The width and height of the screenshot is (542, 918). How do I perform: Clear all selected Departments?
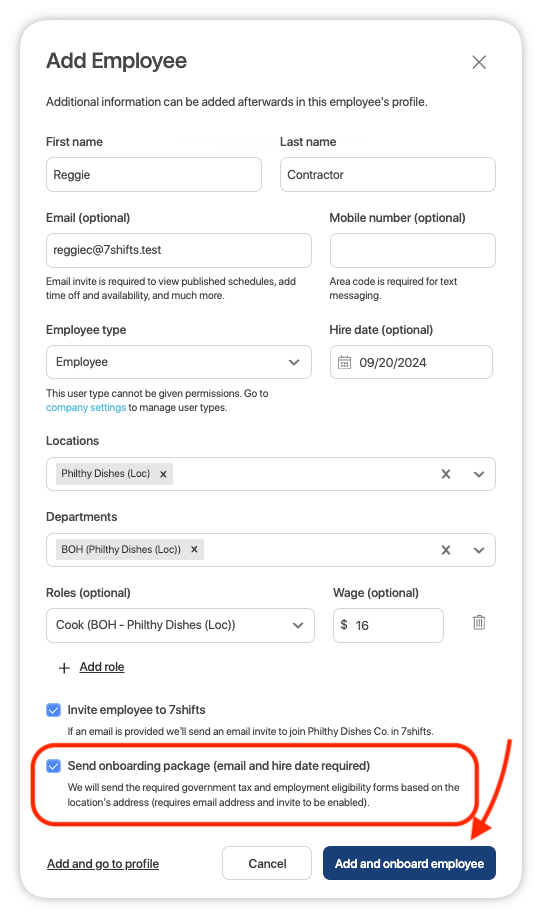click(x=446, y=550)
